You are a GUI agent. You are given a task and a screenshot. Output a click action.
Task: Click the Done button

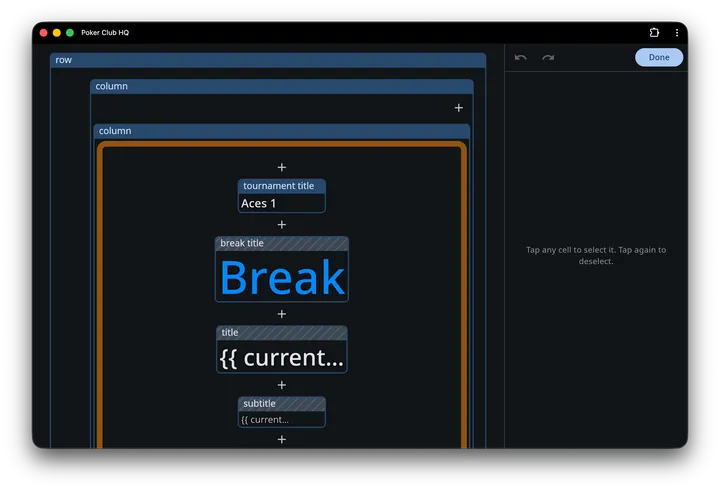click(659, 57)
